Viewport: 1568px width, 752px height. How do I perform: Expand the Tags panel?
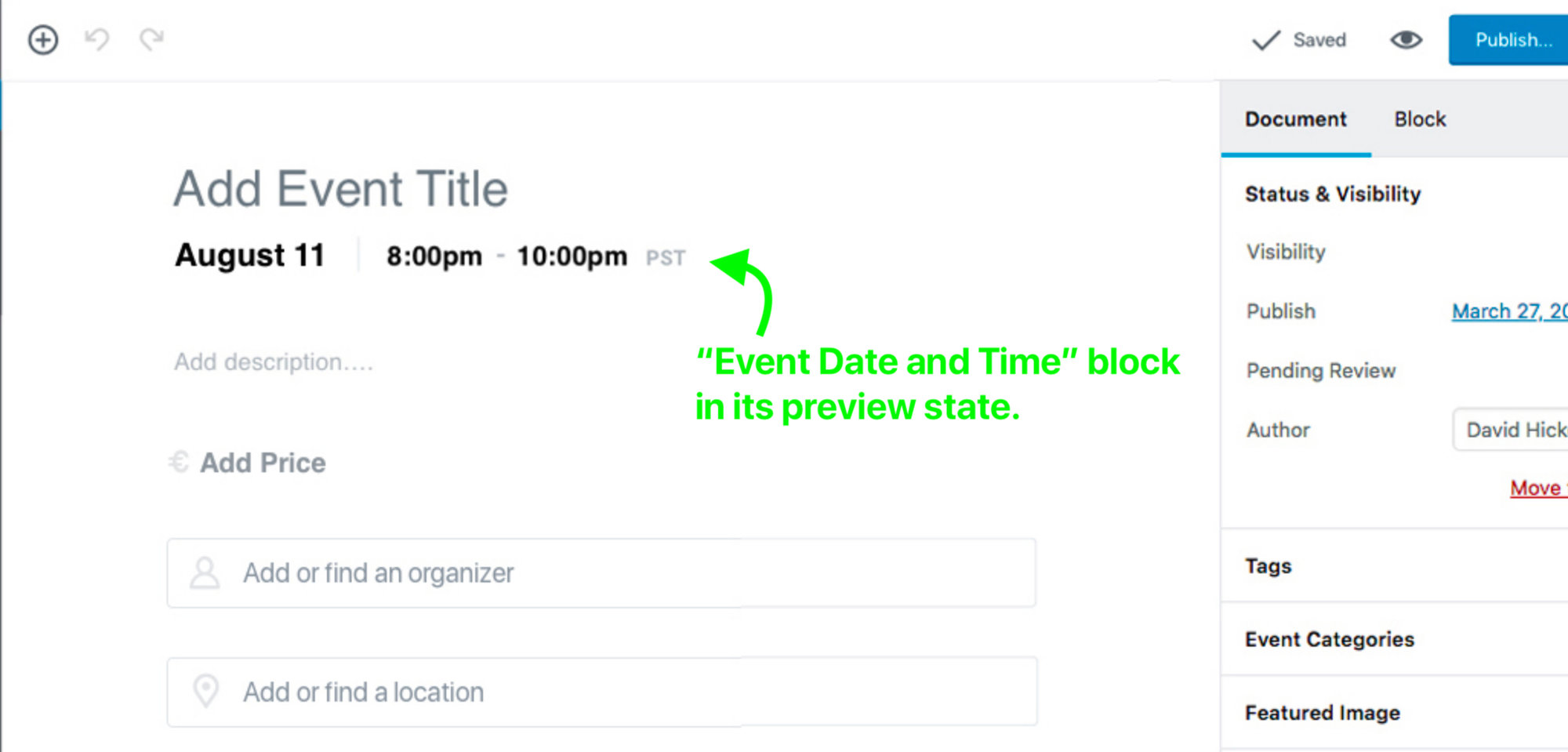pos(1268,565)
